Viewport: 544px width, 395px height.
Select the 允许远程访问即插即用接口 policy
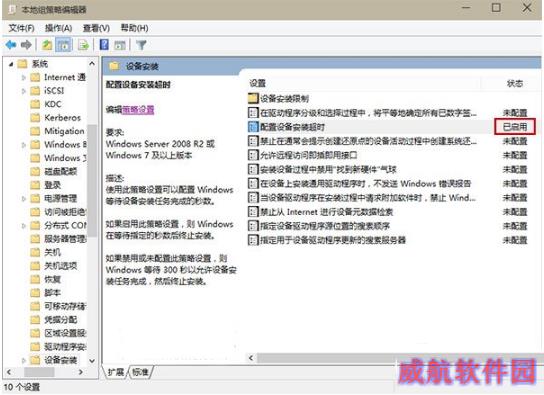pos(388,155)
